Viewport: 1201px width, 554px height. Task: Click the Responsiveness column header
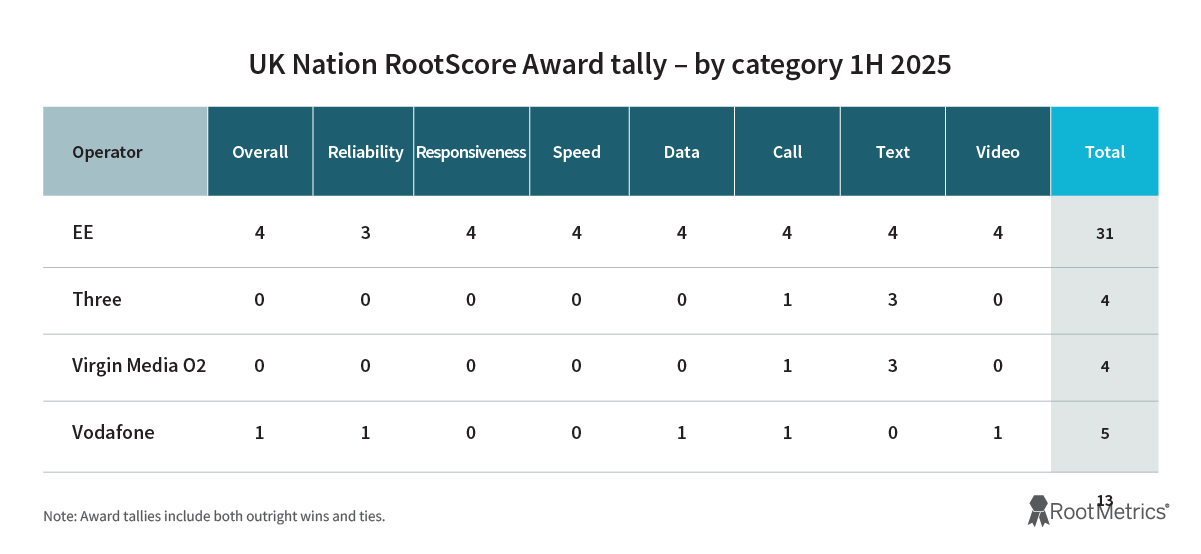(x=471, y=152)
